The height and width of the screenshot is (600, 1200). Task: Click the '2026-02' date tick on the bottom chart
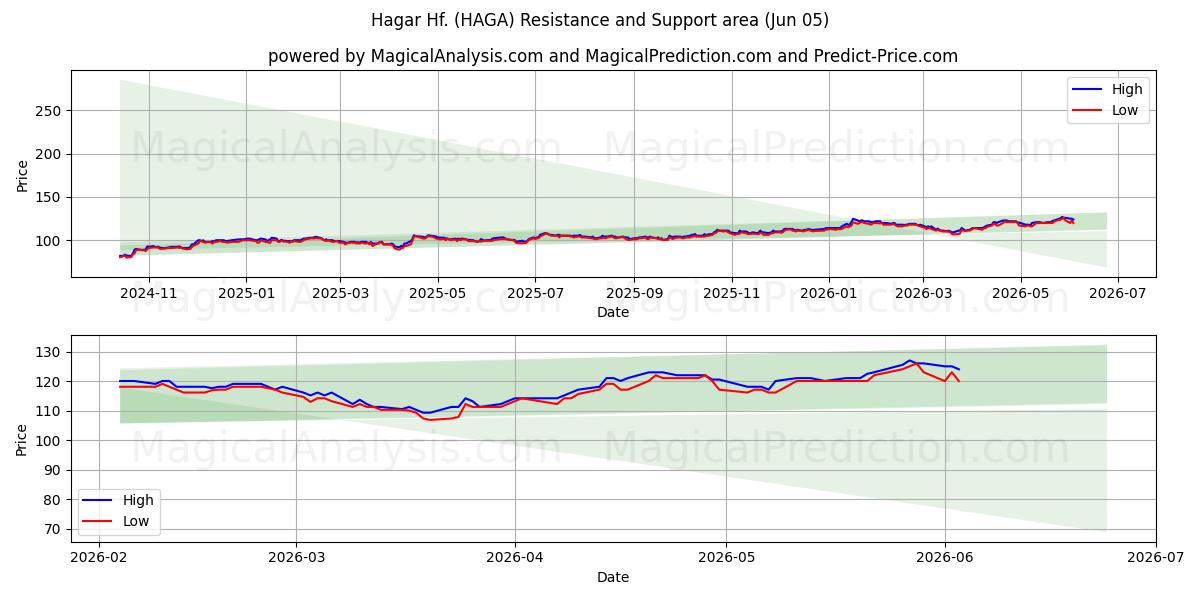point(99,559)
